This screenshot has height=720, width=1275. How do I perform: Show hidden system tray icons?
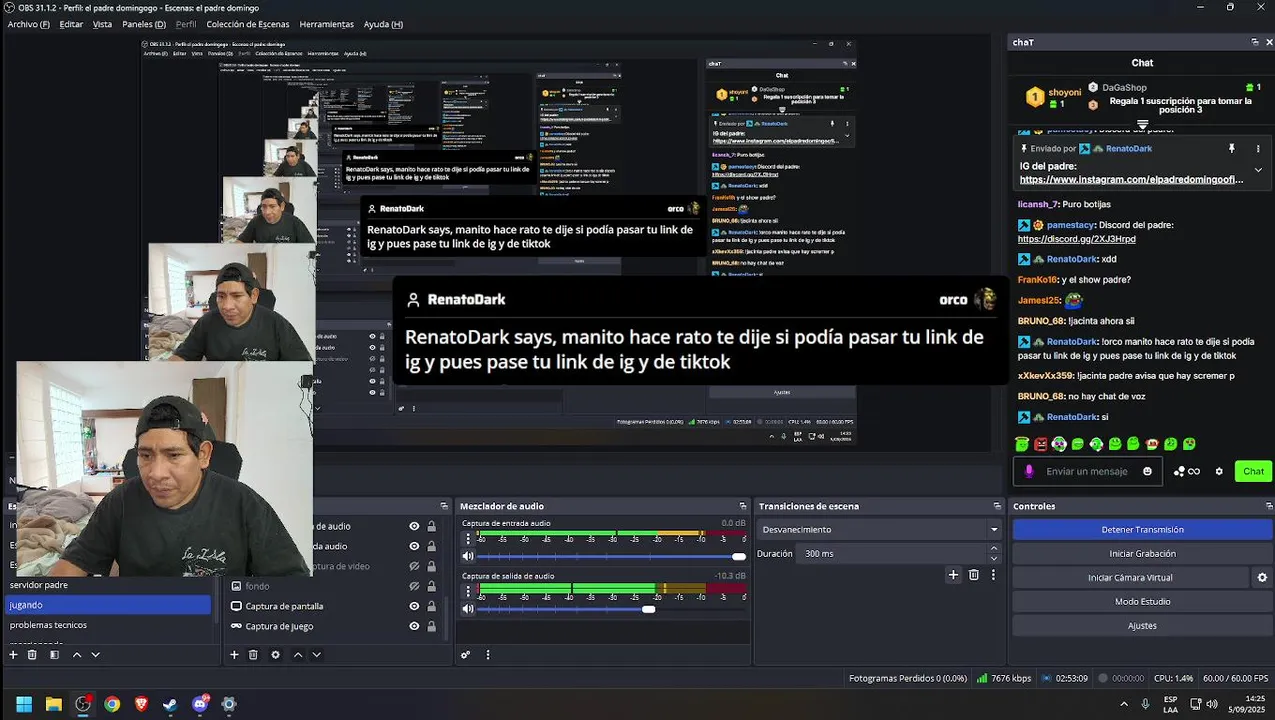1123,704
